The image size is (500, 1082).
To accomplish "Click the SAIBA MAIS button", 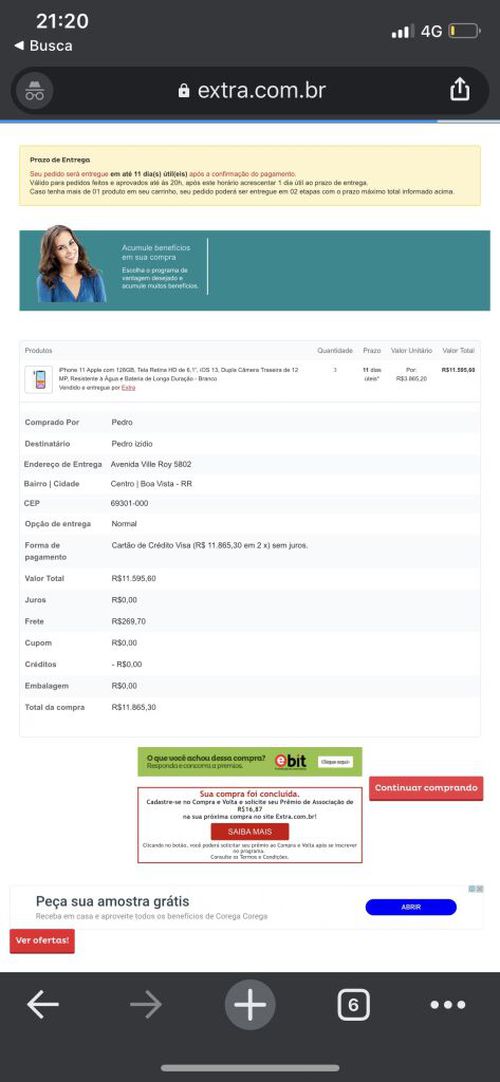I will (x=250, y=832).
